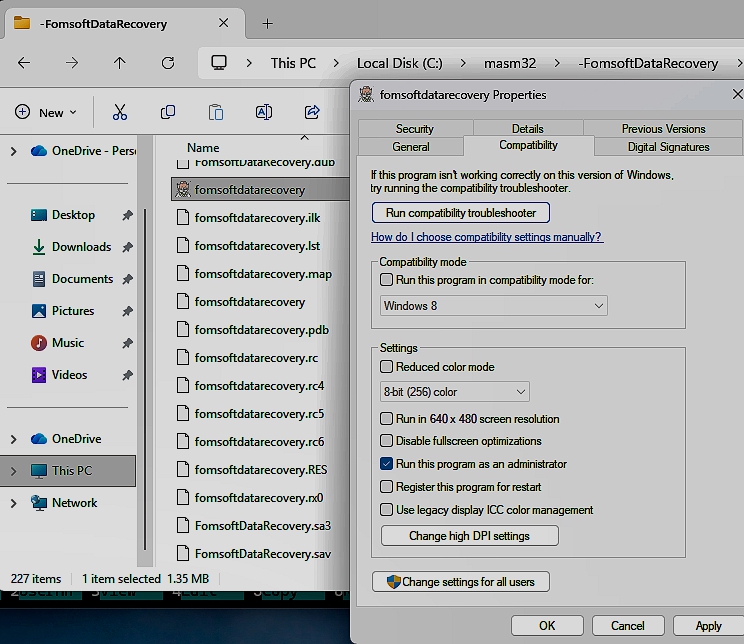Switch to the Security tab
This screenshot has width=744, height=644.
pos(415,129)
